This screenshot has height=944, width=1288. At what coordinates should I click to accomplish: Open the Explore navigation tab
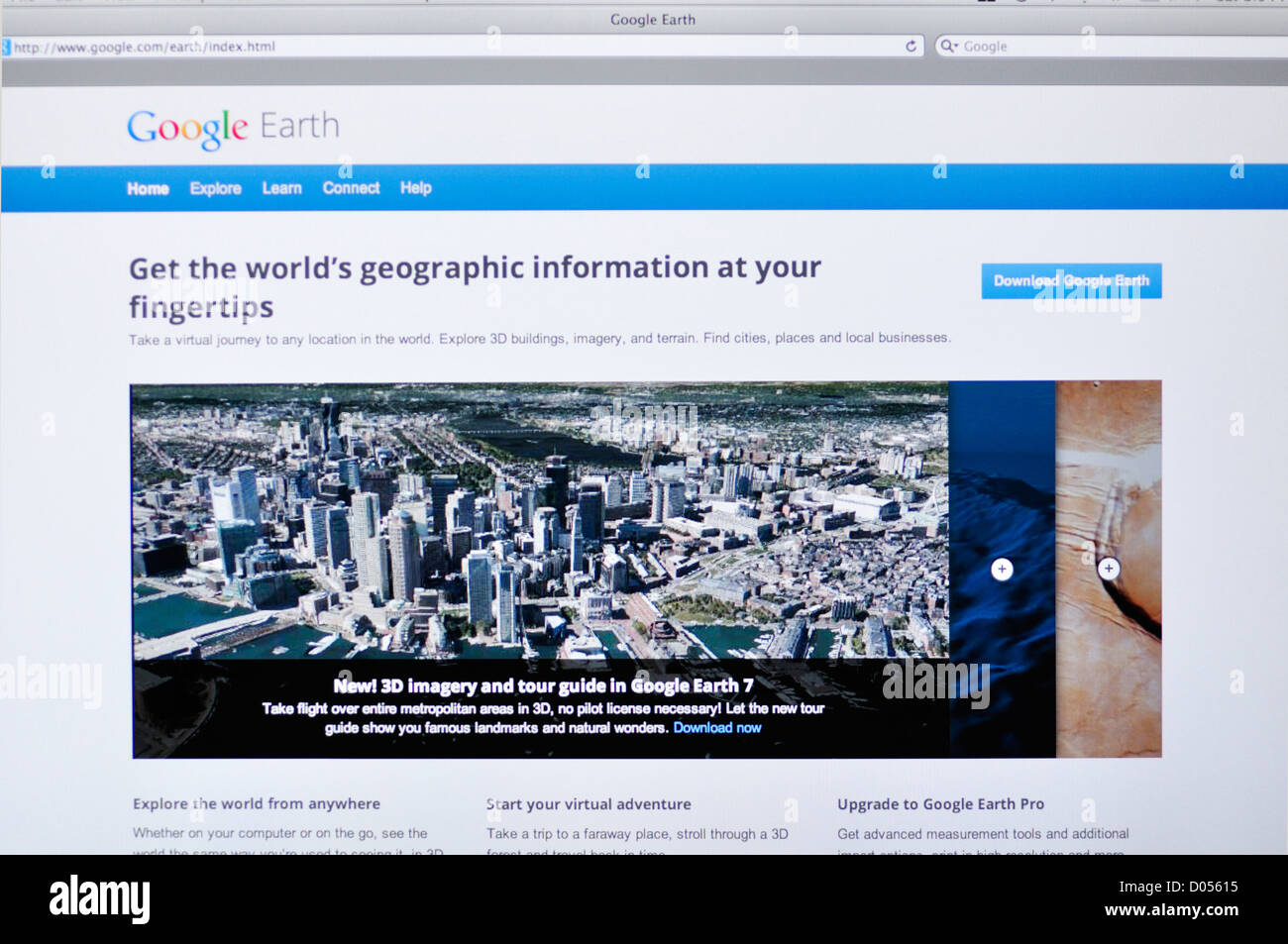(x=215, y=188)
